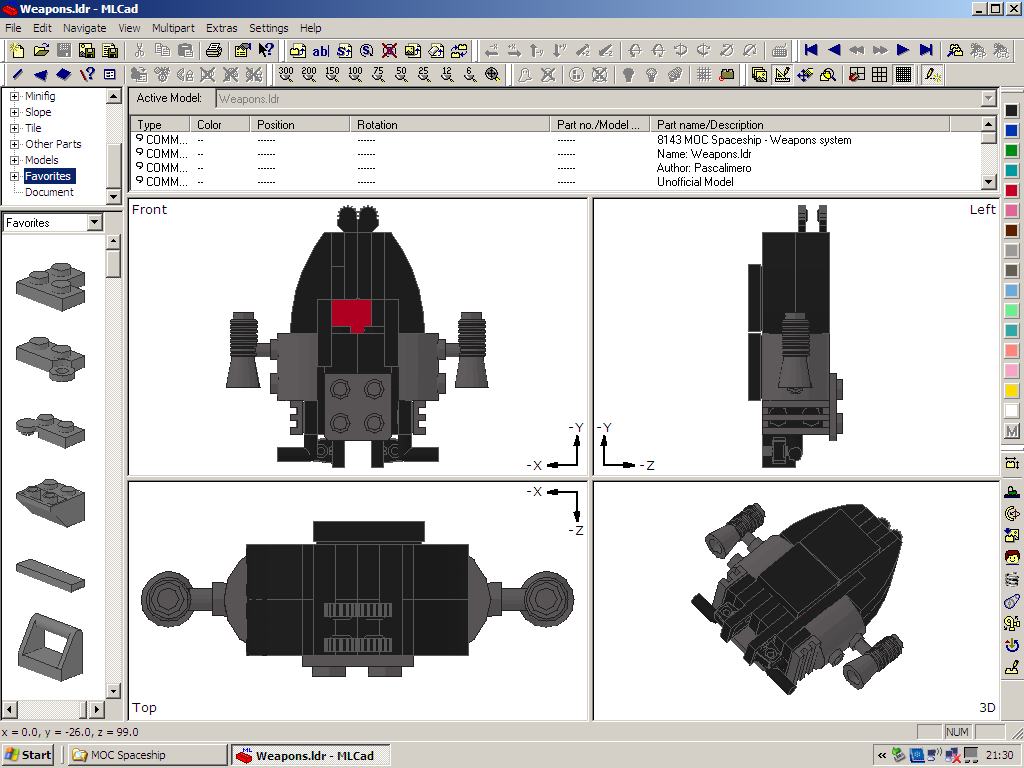Click the Print toolbar icon

click(213, 50)
